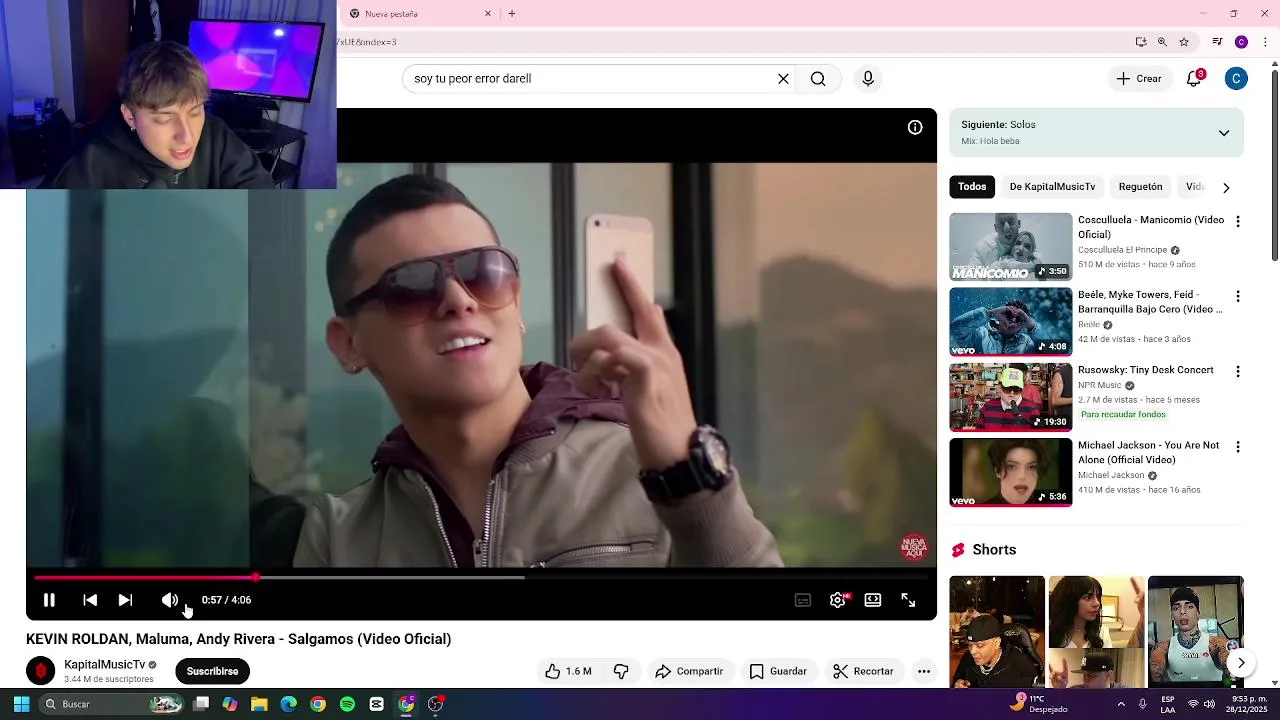Install the app from the address bar icon
This screenshot has width=1280, height=720.
coord(1141,42)
